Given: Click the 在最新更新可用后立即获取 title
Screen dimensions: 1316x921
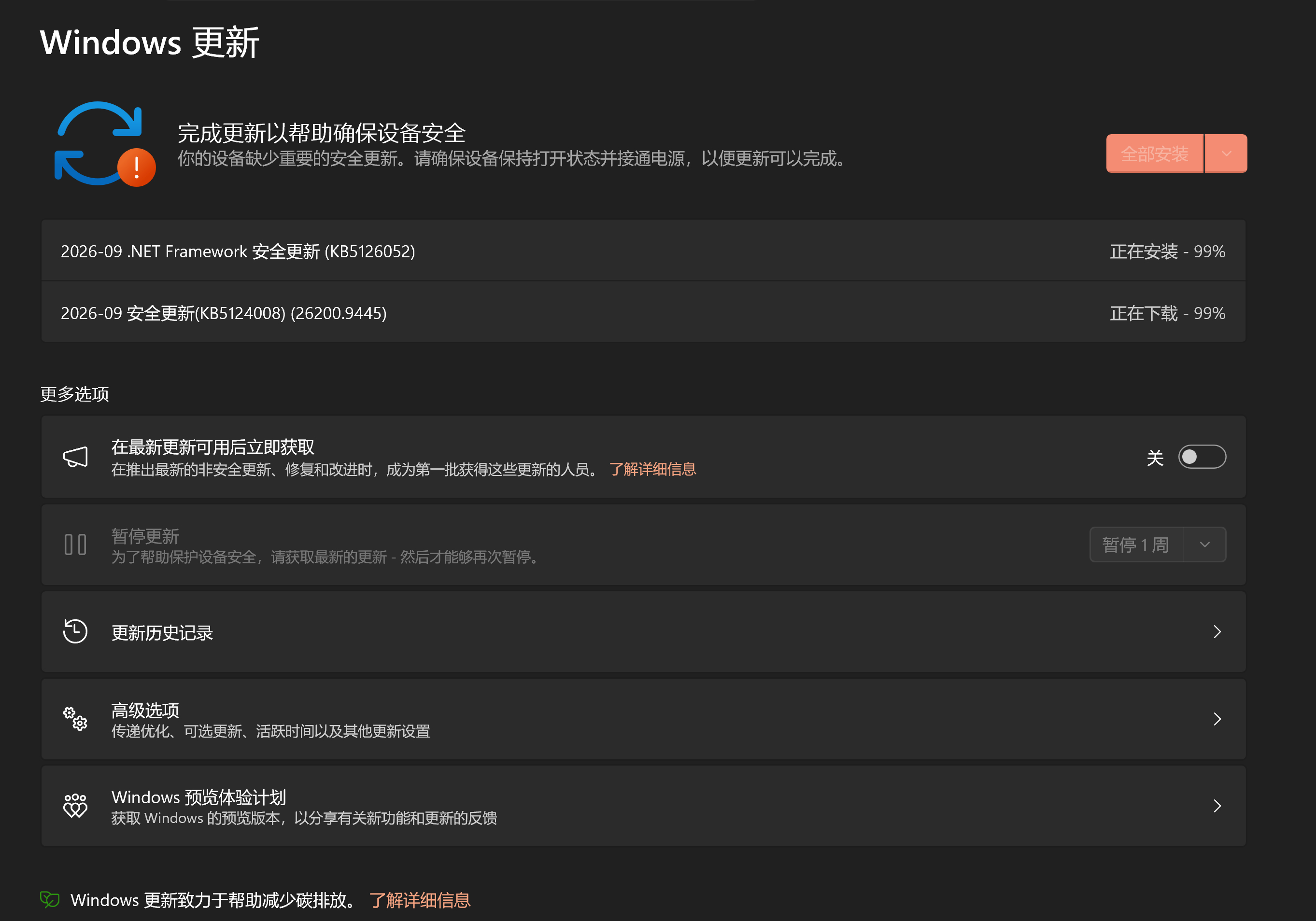Looking at the screenshot, I should coord(212,447).
